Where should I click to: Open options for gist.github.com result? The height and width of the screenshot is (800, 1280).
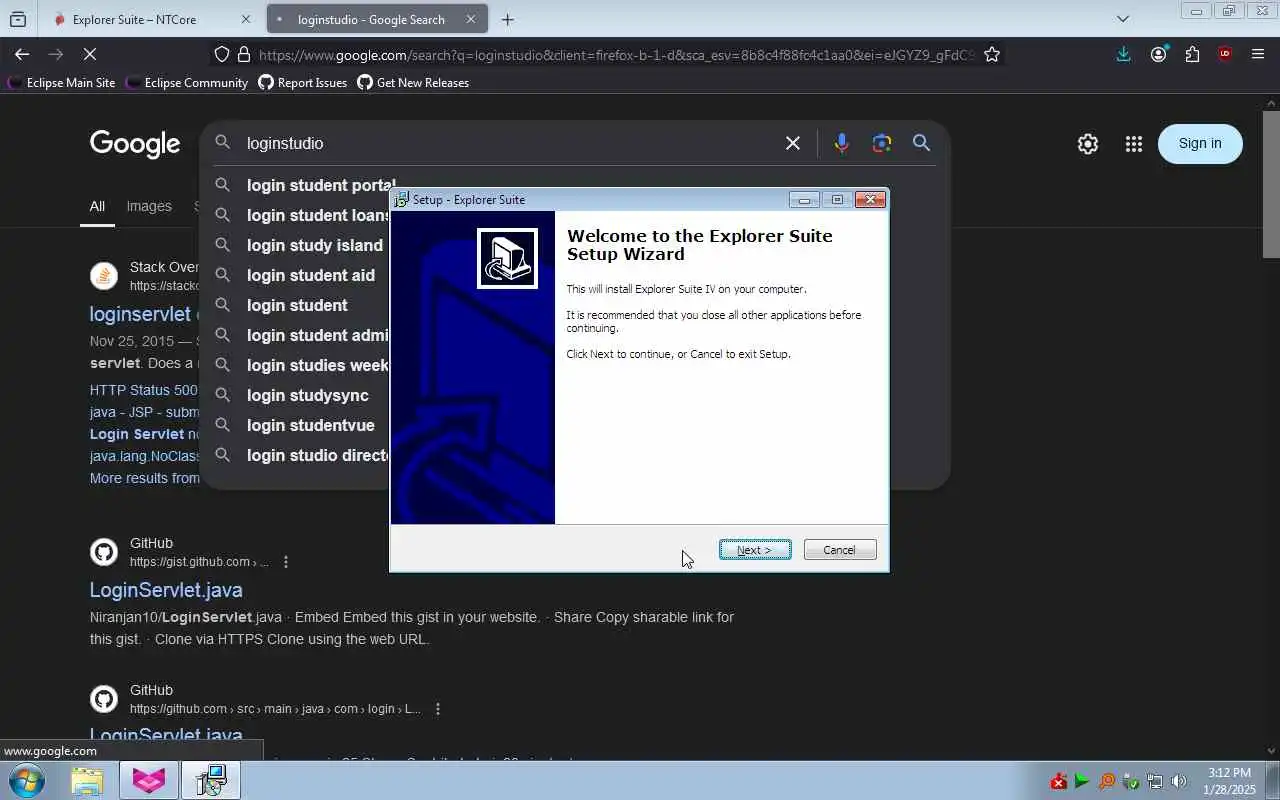[x=286, y=562]
